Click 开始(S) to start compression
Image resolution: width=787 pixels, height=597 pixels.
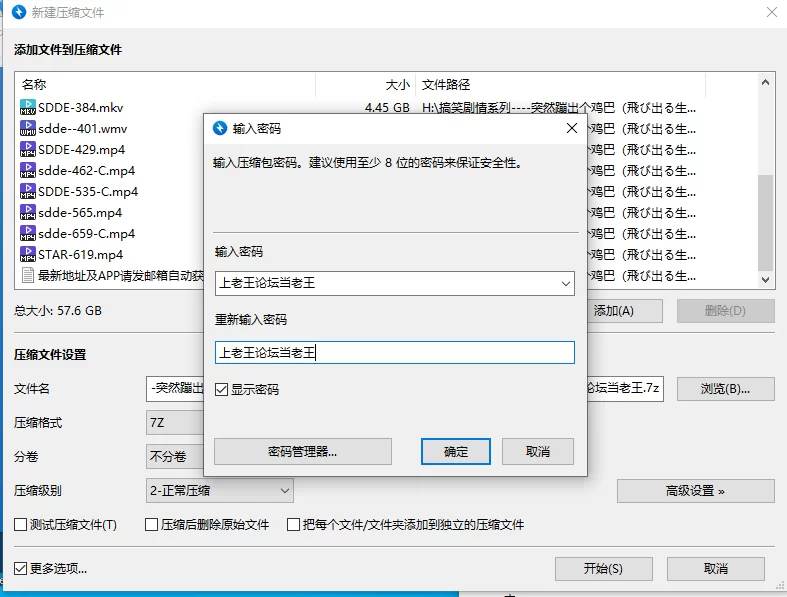pos(603,568)
